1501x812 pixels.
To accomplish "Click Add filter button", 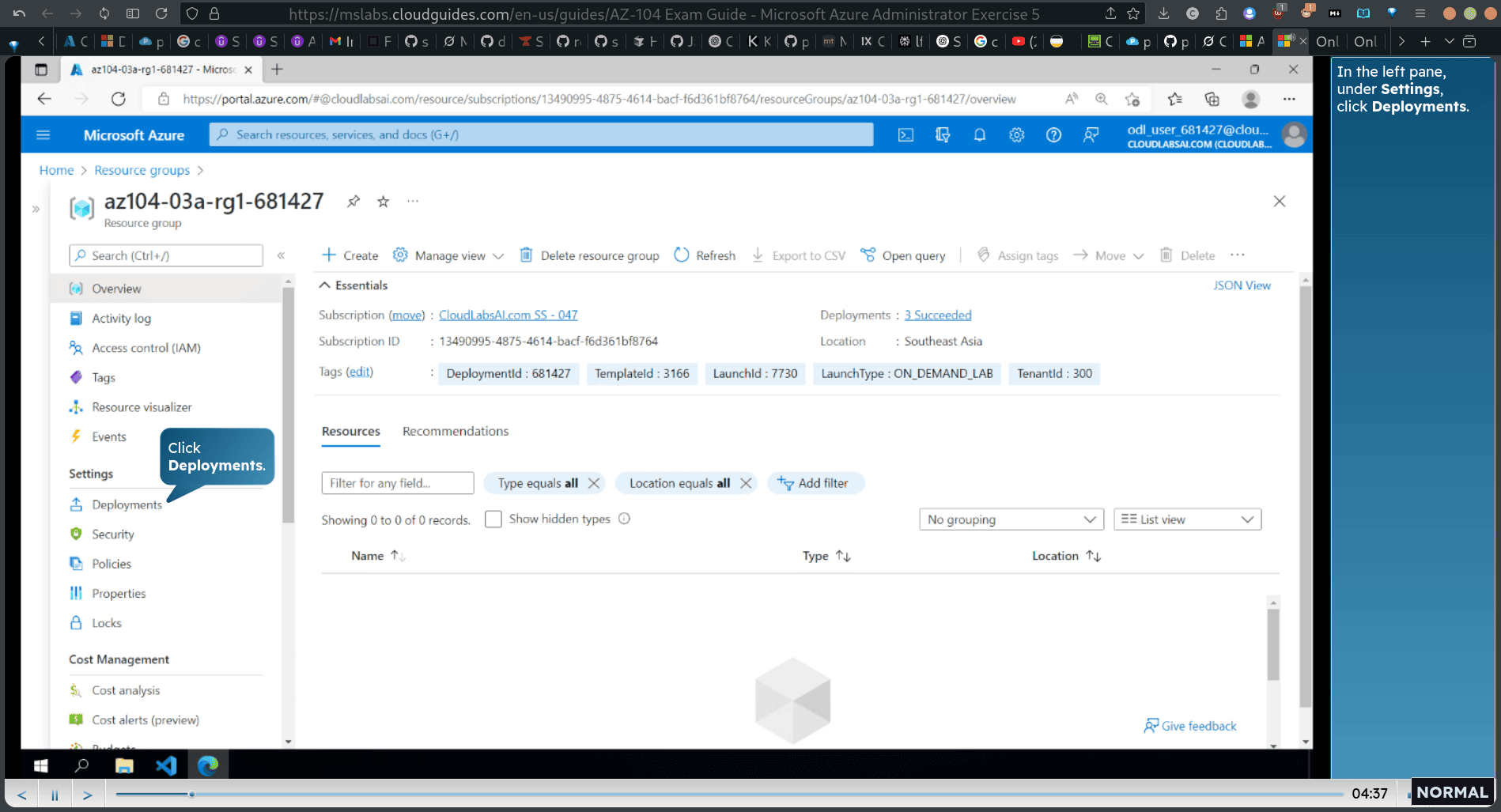I will [x=815, y=483].
